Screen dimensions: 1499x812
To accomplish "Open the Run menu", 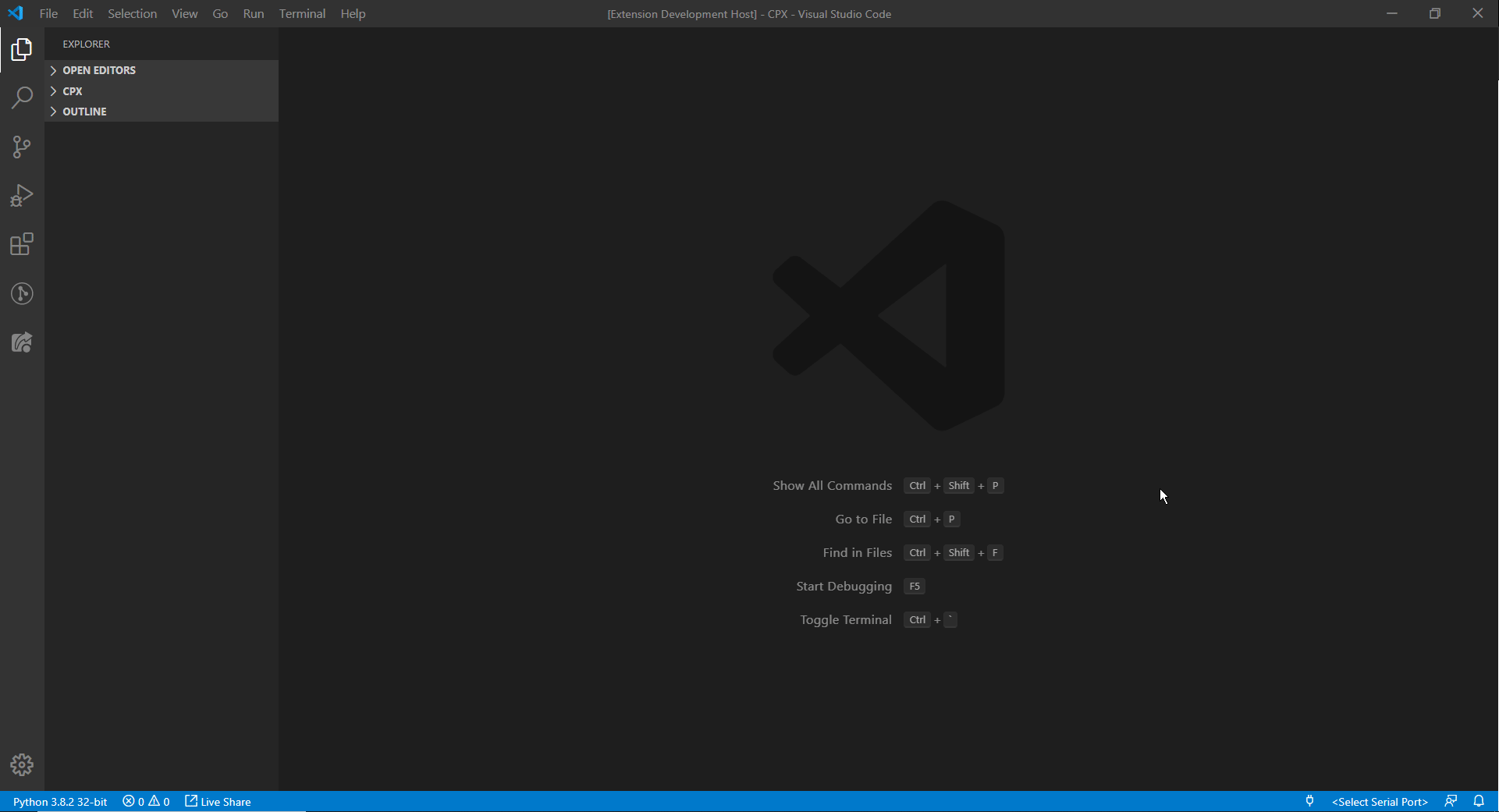I will [254, 13].
